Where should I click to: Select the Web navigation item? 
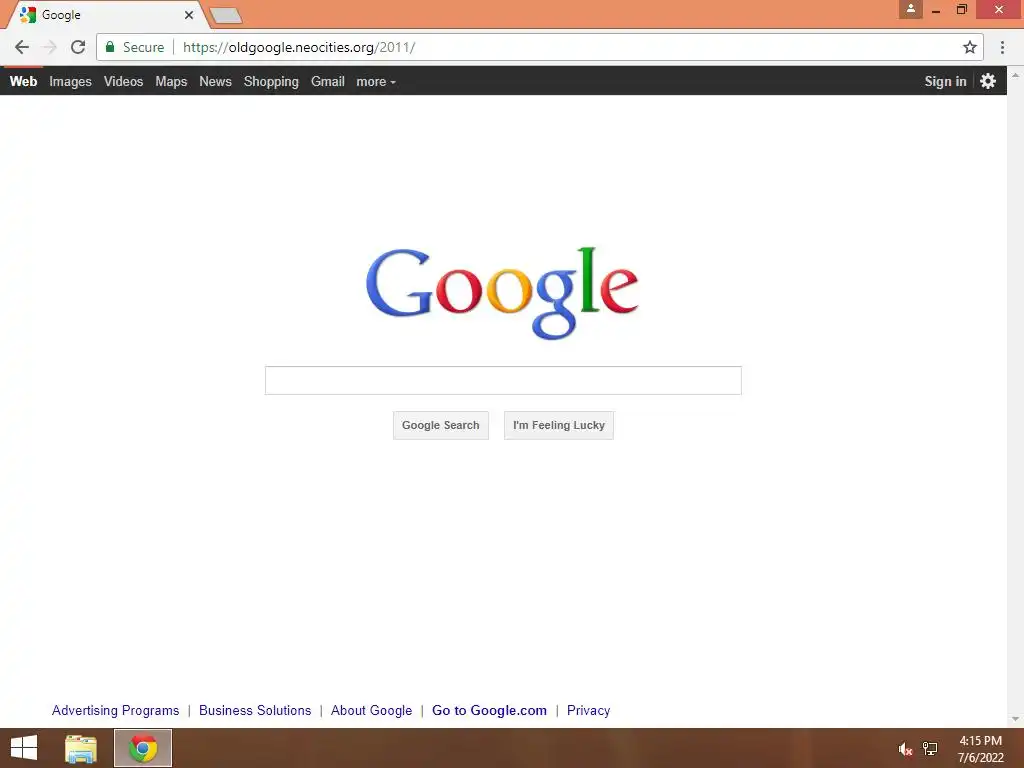click(x=24, y=82)
